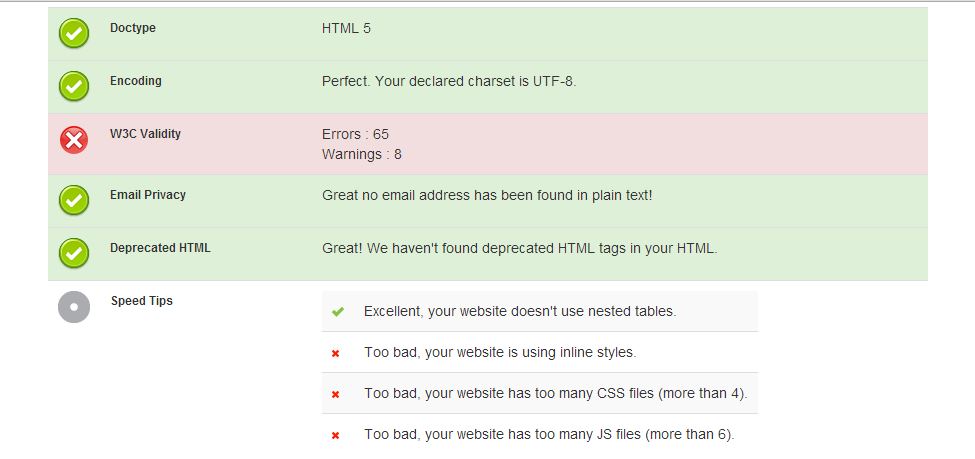
Task: Click the W3C Validity label
Action: pyautogui.click(x=145, y=134)
